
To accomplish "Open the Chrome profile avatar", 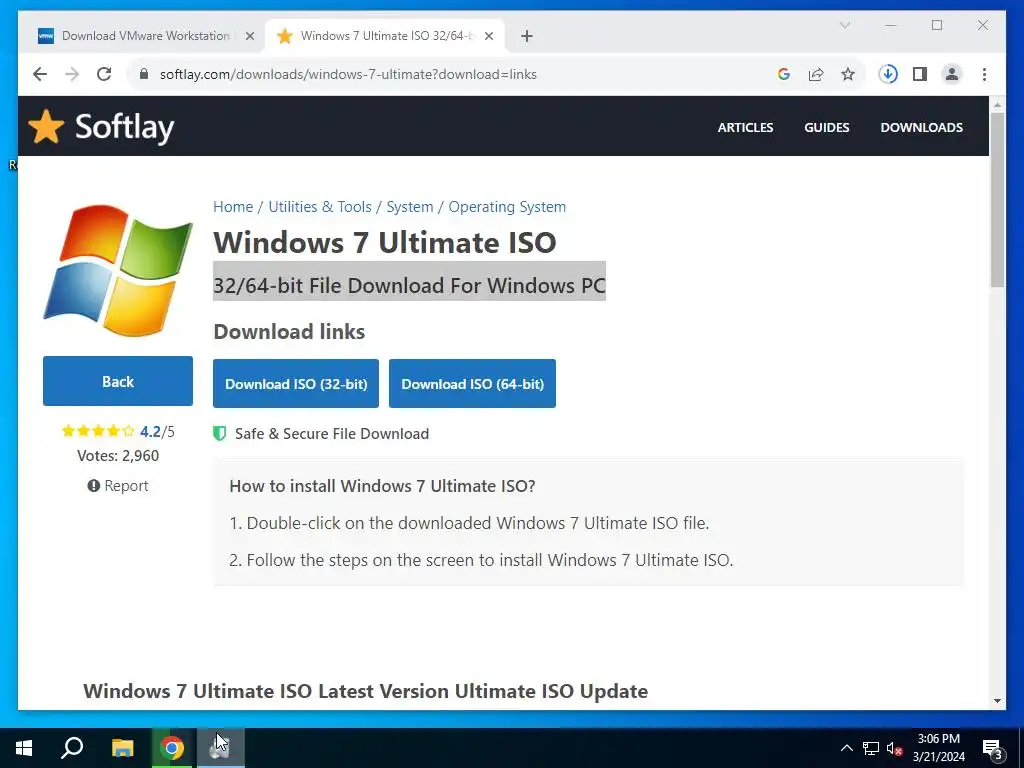I will 952,74.
